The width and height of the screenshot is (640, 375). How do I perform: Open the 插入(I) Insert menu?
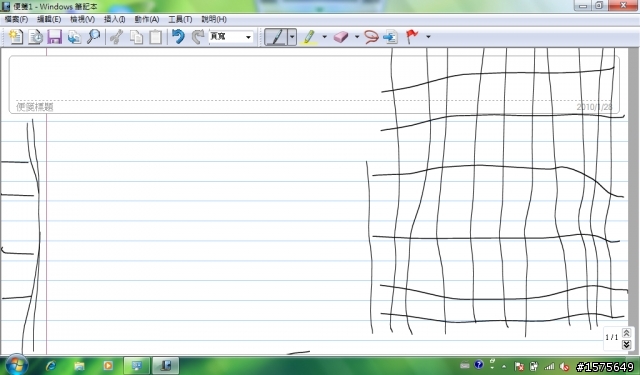pos(114,19)
